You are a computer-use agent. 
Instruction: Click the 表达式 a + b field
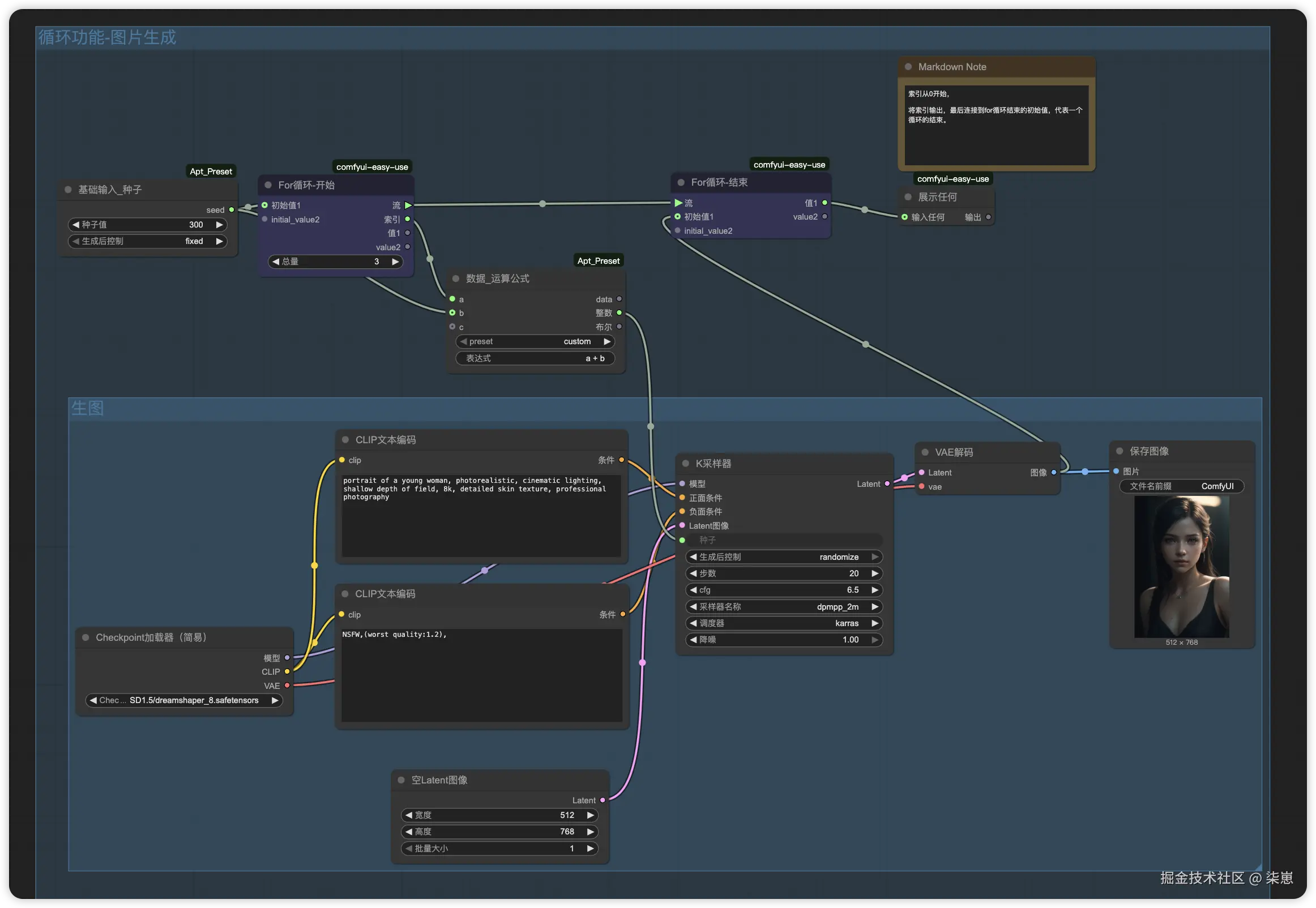[535, 358]
